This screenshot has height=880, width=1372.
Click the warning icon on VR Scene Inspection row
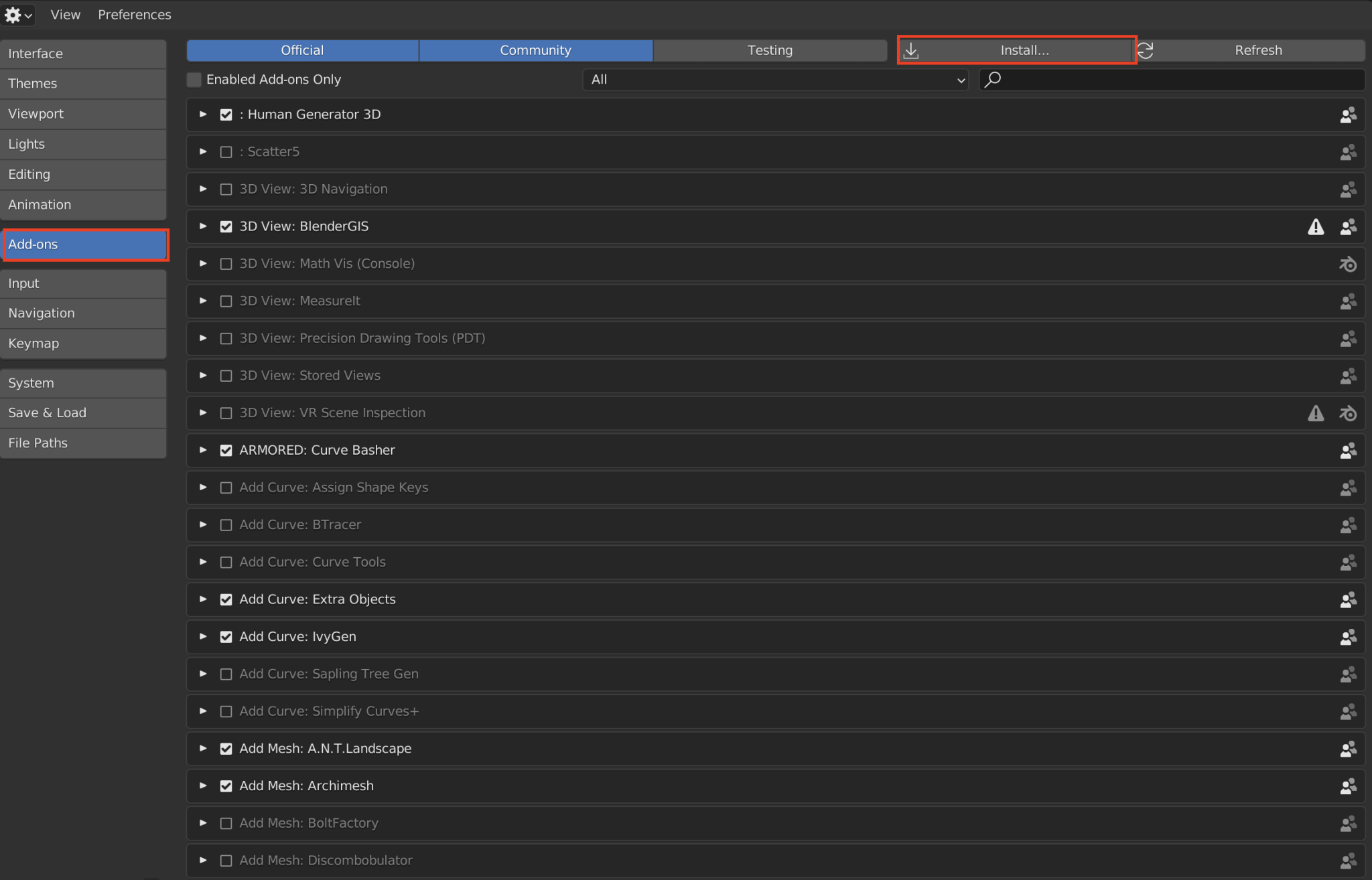coord(1316,413)
